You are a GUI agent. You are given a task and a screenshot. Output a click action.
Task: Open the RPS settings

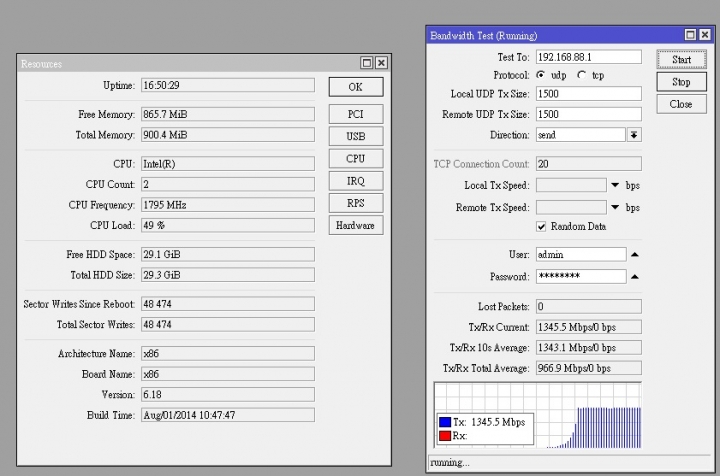(356, 203)
